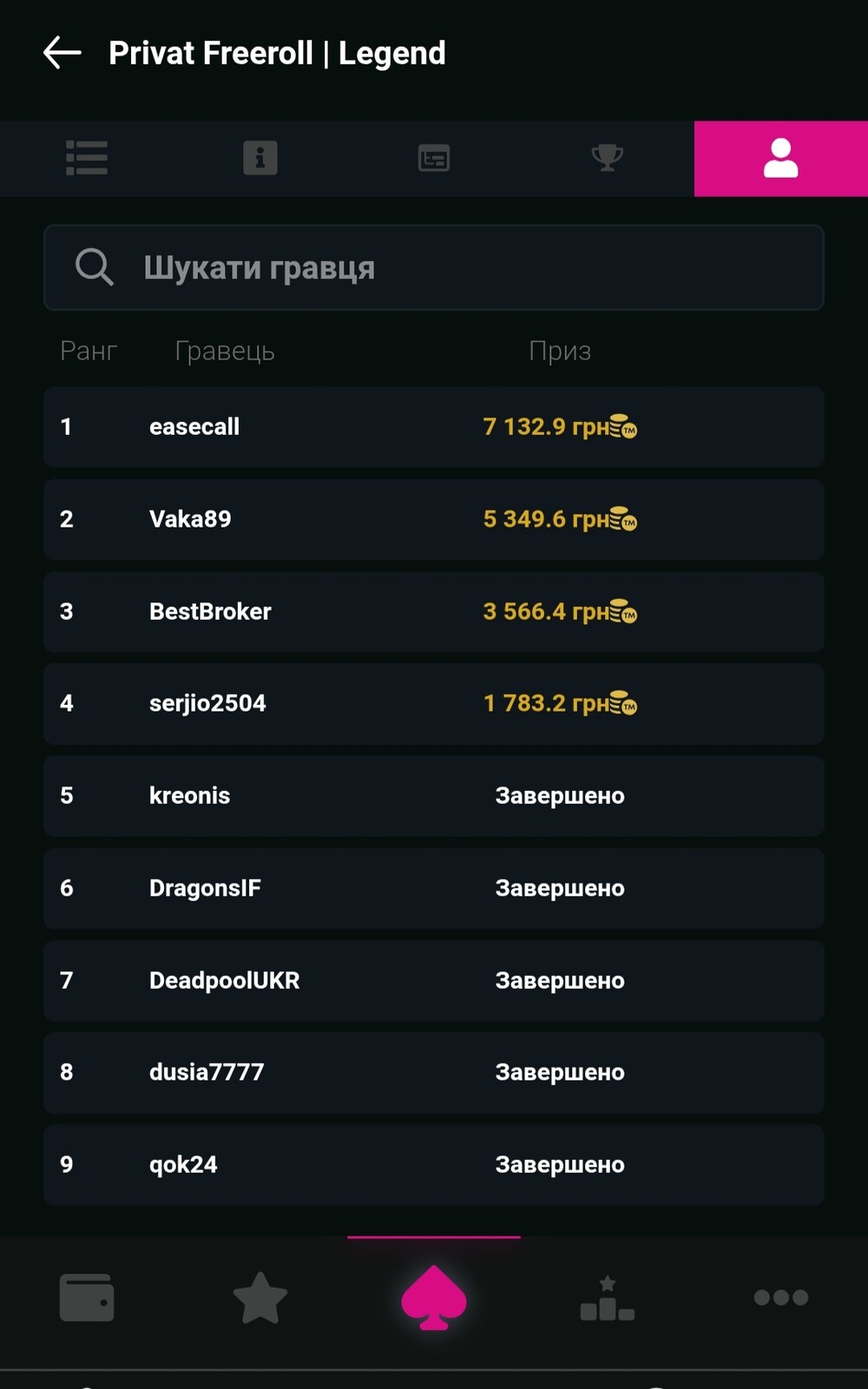The image size is (868, 1389).
Task: Focus the "Шукати гравця" search field
Action: [x=469, y=267]
